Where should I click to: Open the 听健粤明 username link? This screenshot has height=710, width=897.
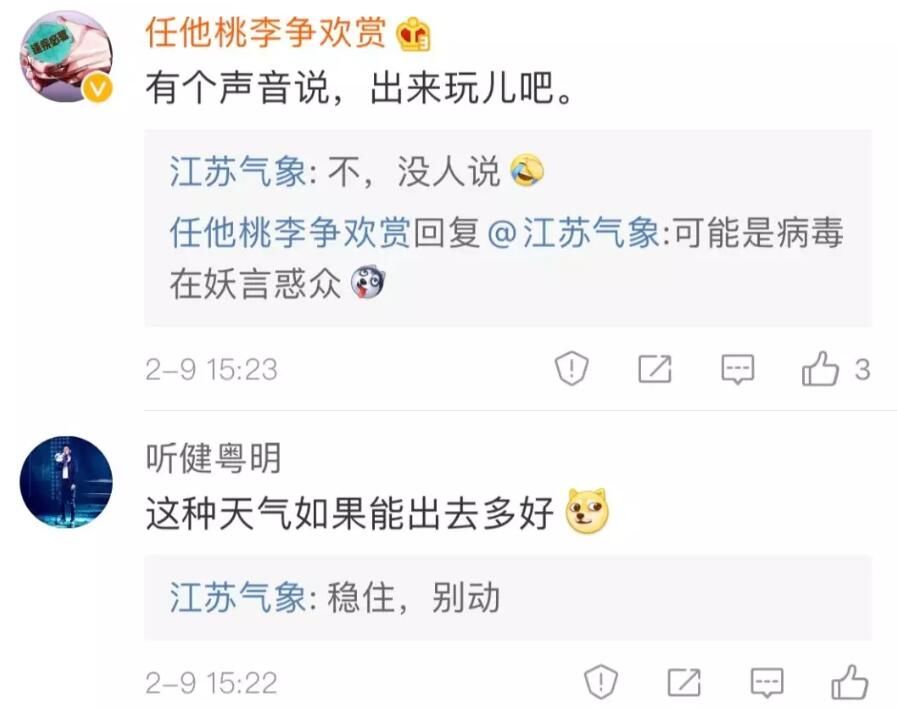pos(213,458)
